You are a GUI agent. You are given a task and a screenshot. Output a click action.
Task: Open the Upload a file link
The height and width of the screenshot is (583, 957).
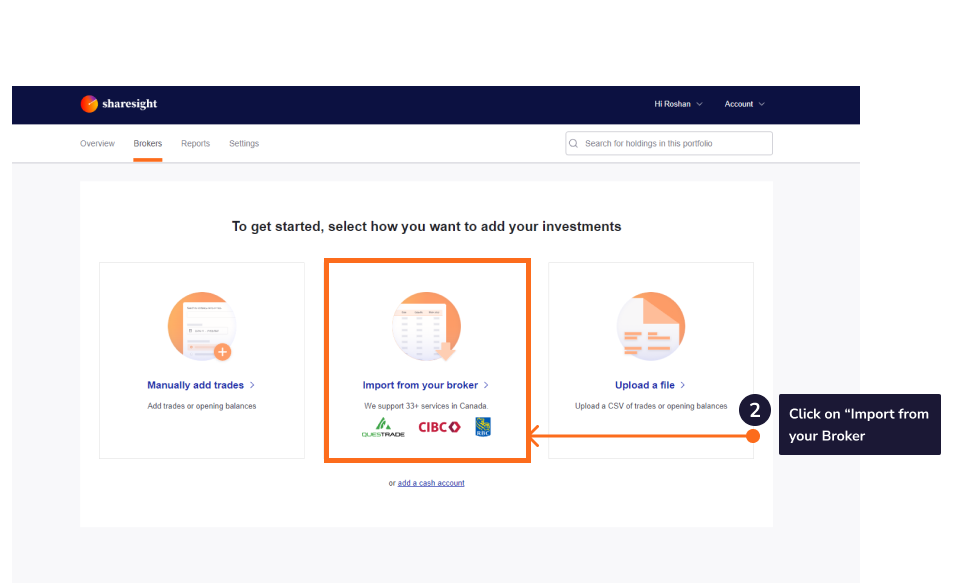tap(645, 385)
